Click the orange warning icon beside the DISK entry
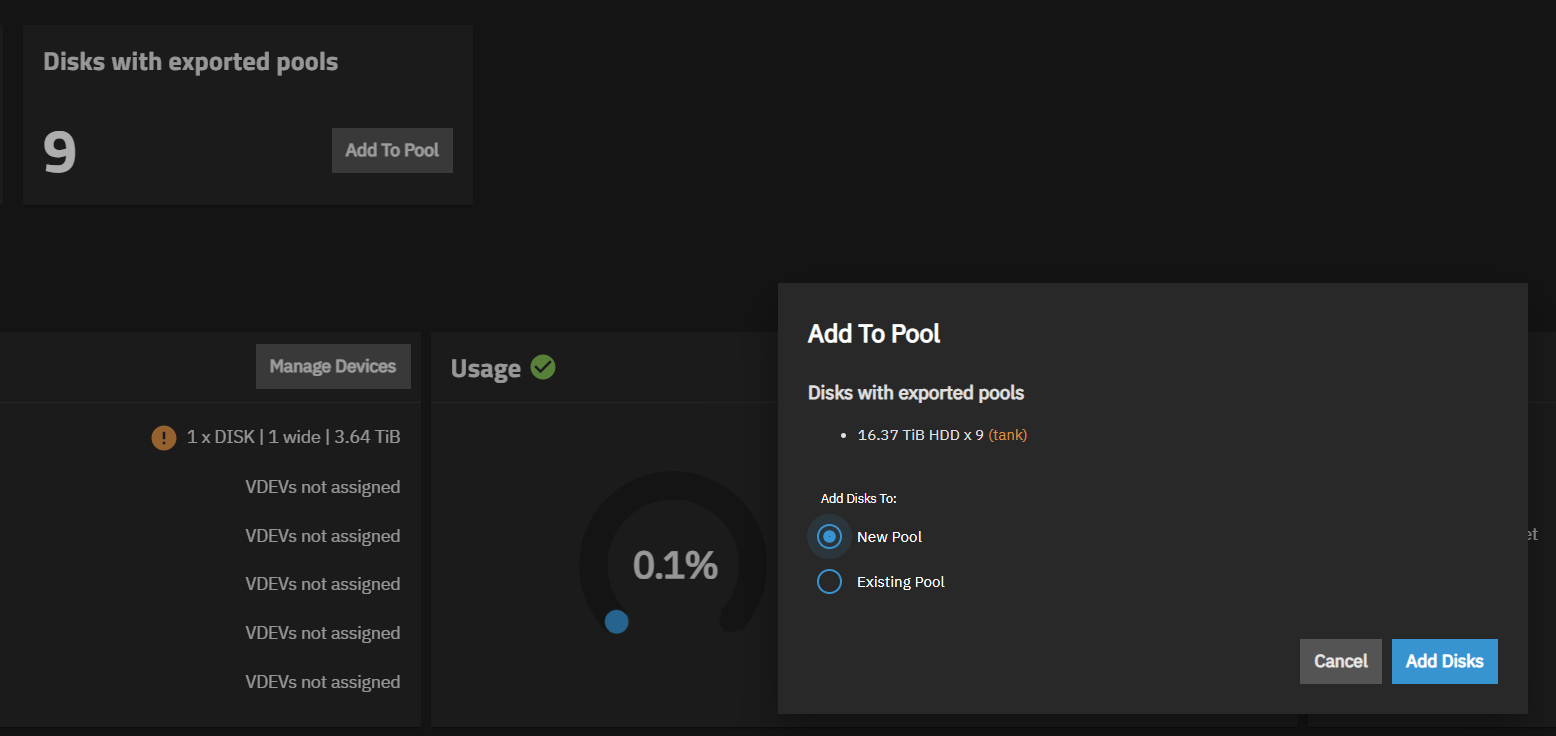1556x736 pixels. point(163,437)
